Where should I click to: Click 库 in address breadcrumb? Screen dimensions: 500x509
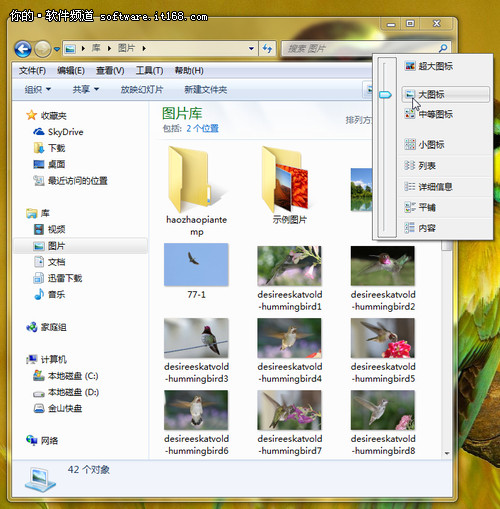click(96, 49)
